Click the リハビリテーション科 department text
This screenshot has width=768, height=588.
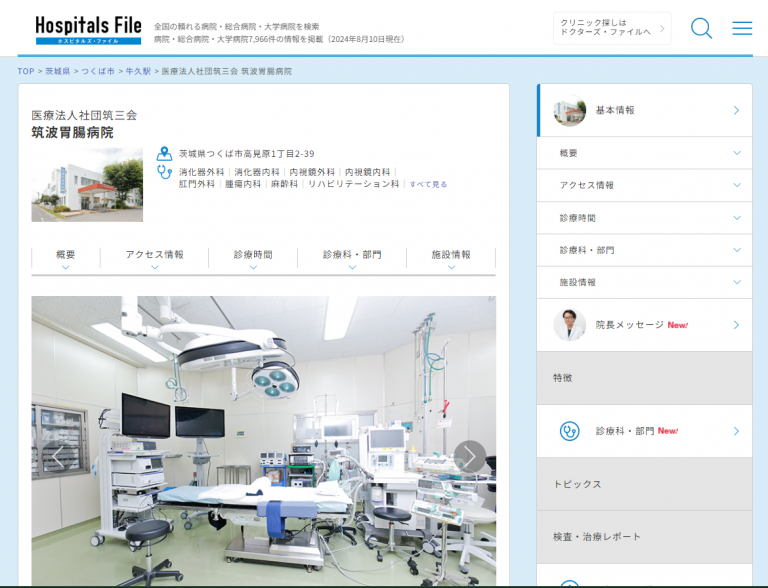354,184
